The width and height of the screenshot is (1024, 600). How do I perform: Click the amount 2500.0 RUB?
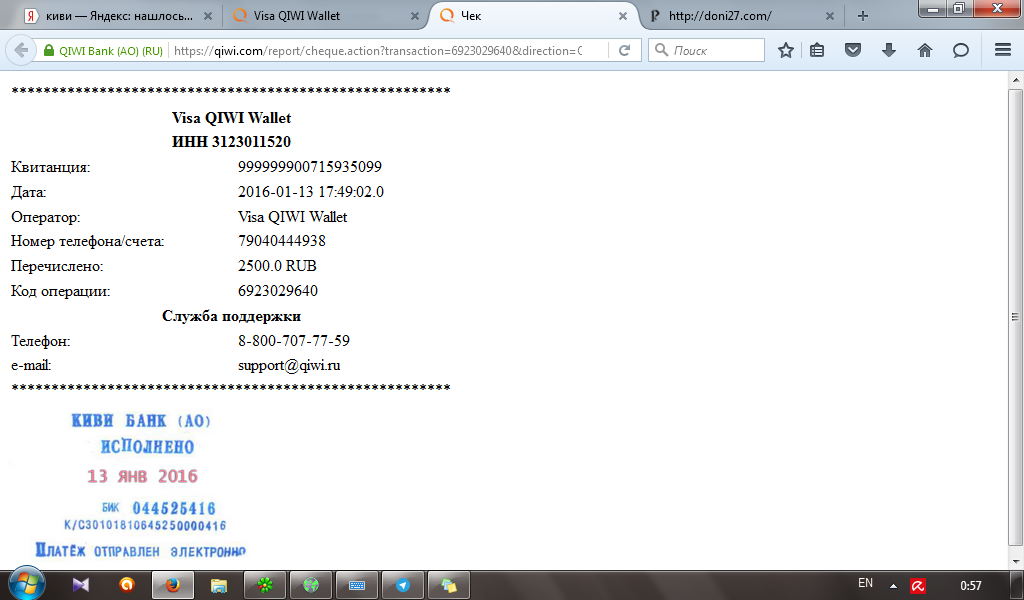(x=277, y=266)
